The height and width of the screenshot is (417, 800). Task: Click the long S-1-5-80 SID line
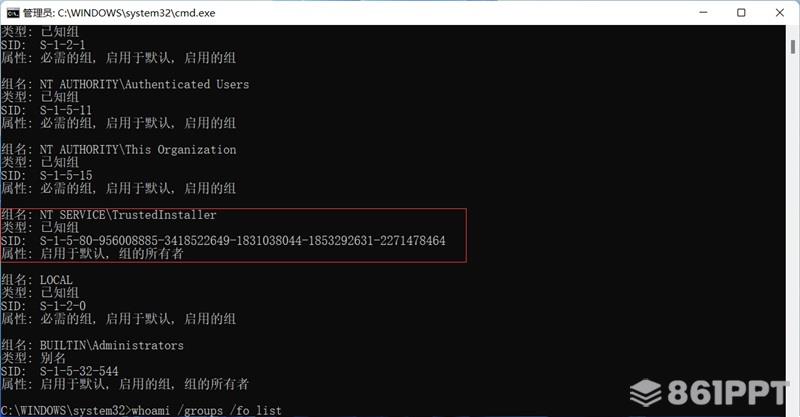click(x=223, y=240)
